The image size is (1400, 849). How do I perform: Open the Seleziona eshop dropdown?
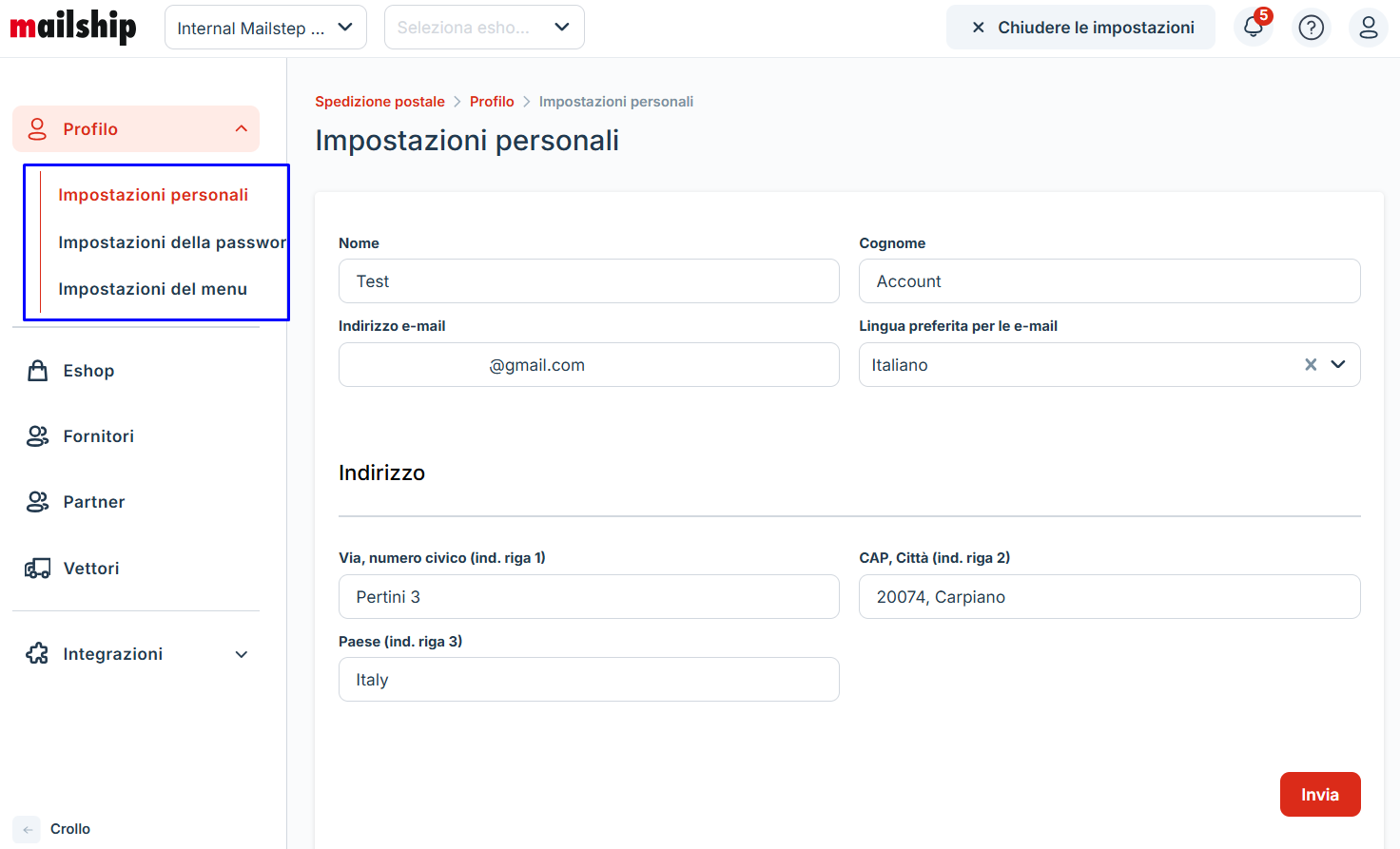click(x=483, y=28)
